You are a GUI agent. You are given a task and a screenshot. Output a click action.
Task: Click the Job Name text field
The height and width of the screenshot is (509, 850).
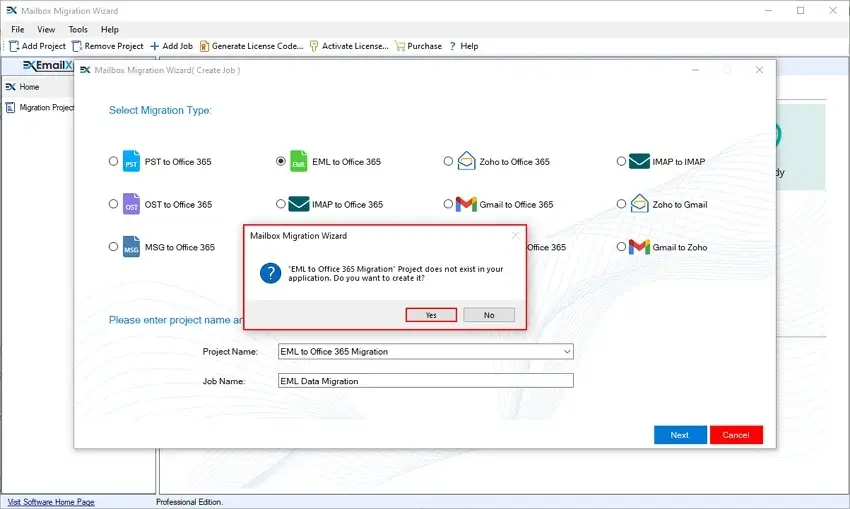tap(425, 381)
